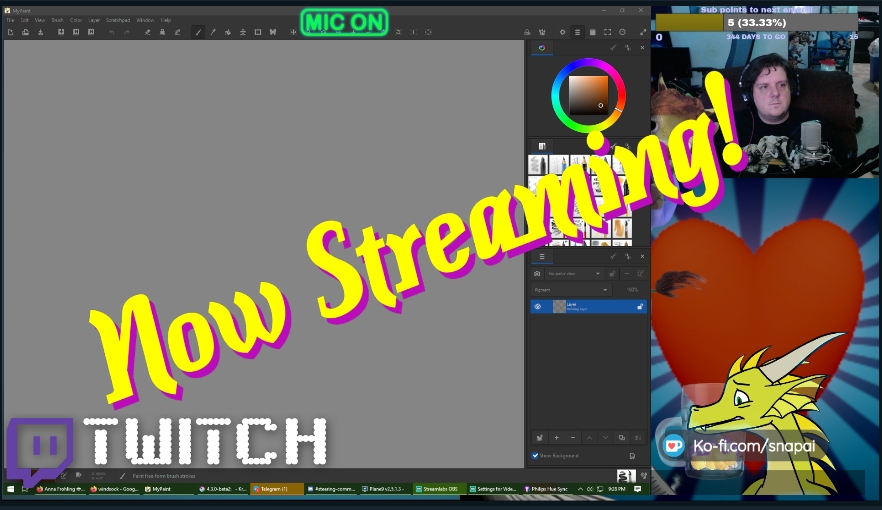Expand the system tray hidden icons chevron

pos(580,489)
